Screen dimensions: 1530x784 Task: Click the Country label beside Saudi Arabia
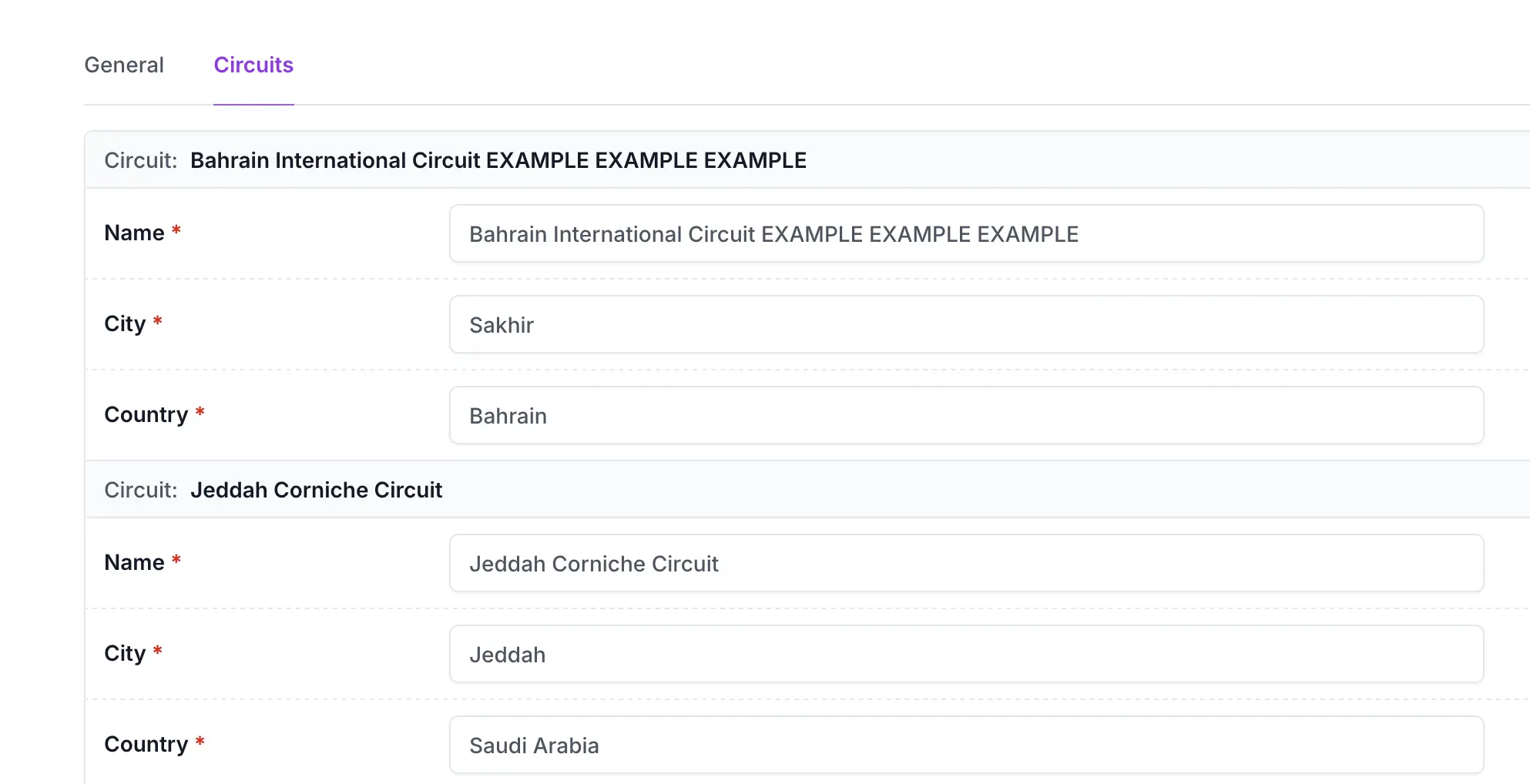click(146, 744)
